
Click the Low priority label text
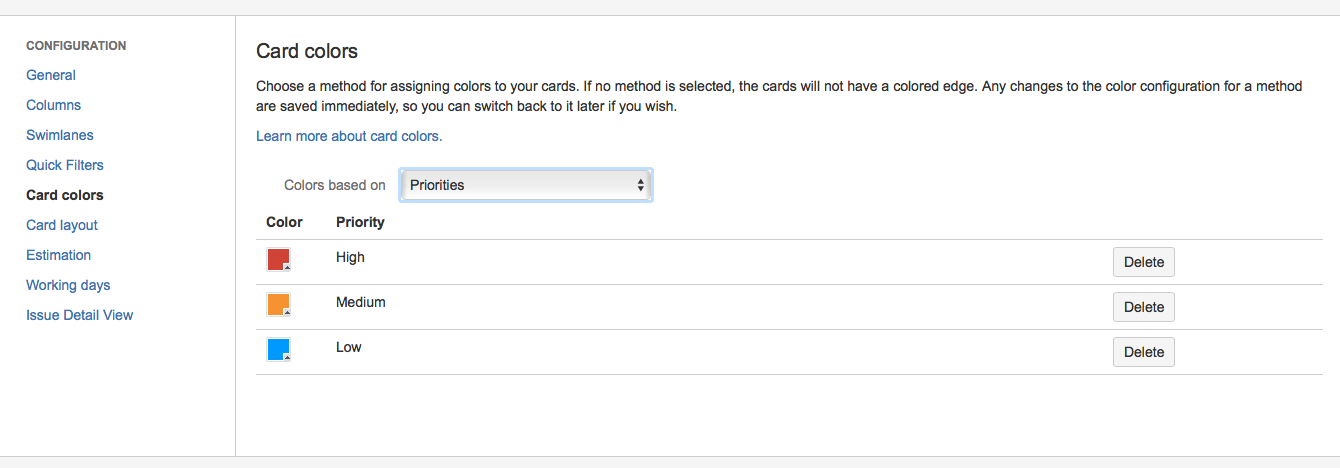click(349, 347)
